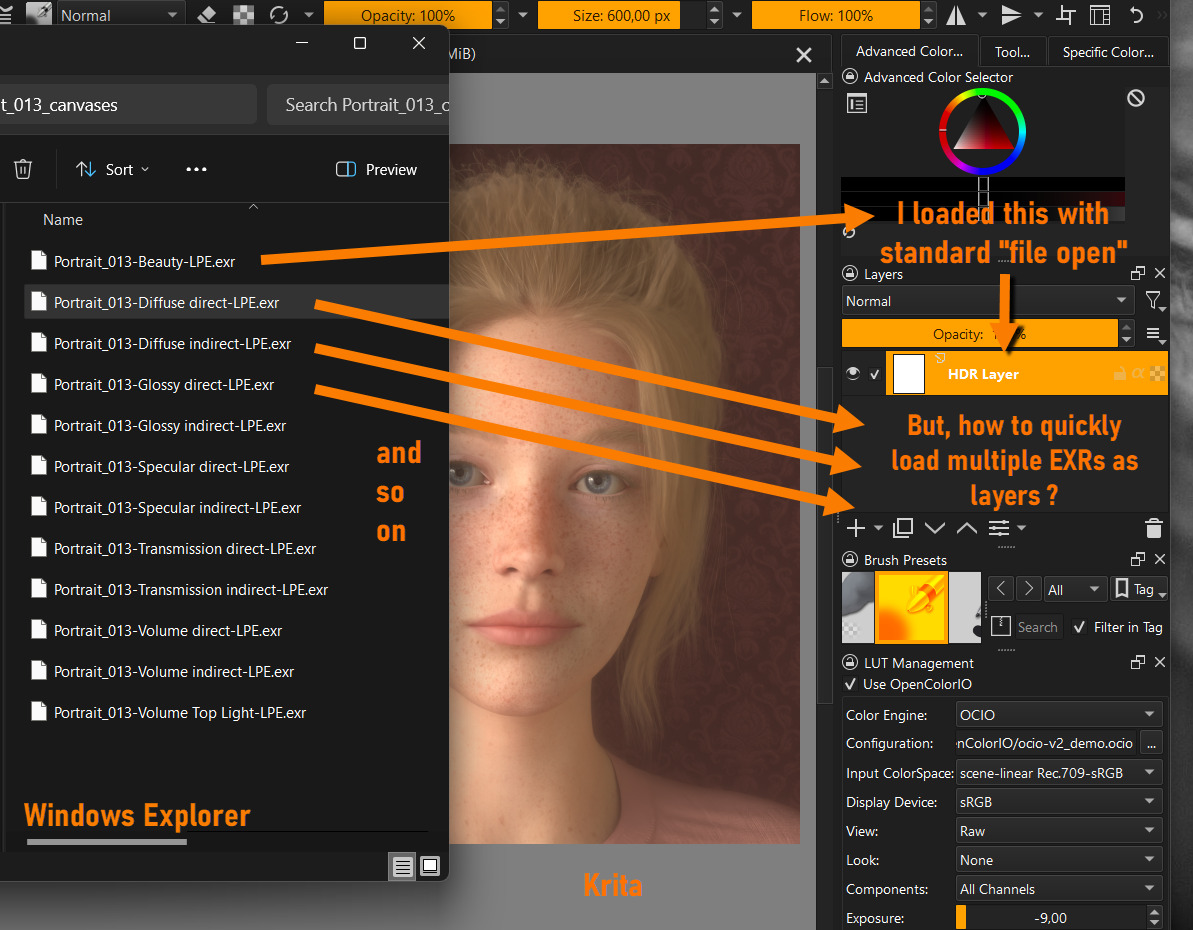
Task: Click the duplicate layer icon
Action: pos(902,527)
